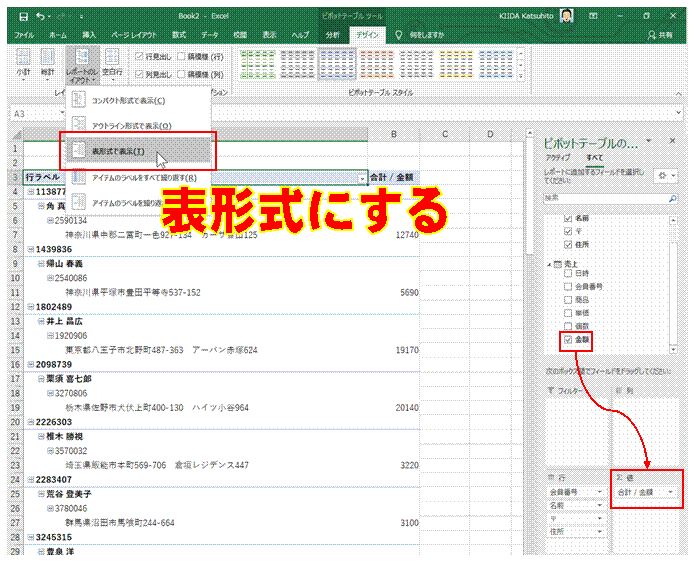The width and height of the screenshot is (698, 562).
Task: Click the green pivot style thumbnail
Action: tap(258, 65)
